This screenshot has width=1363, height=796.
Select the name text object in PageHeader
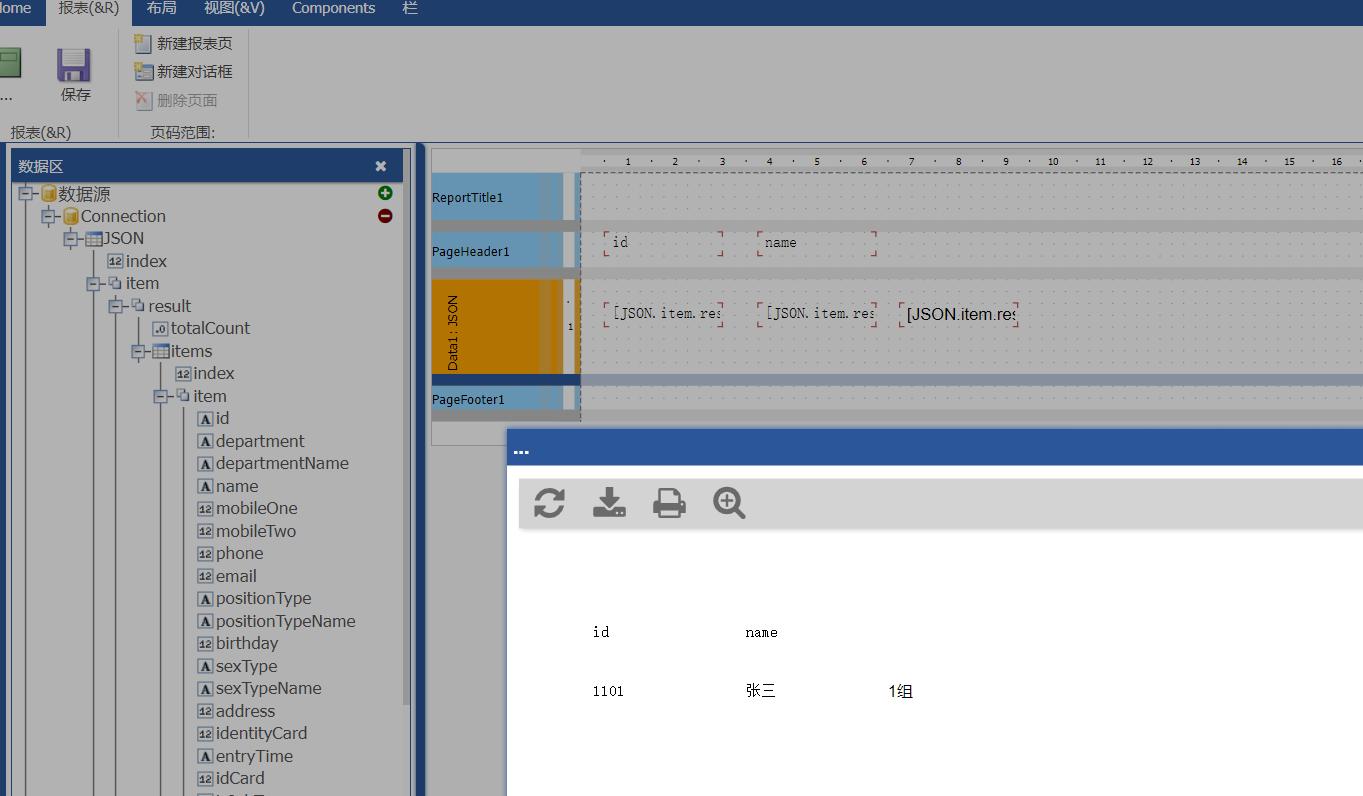[x=817, y=243]
